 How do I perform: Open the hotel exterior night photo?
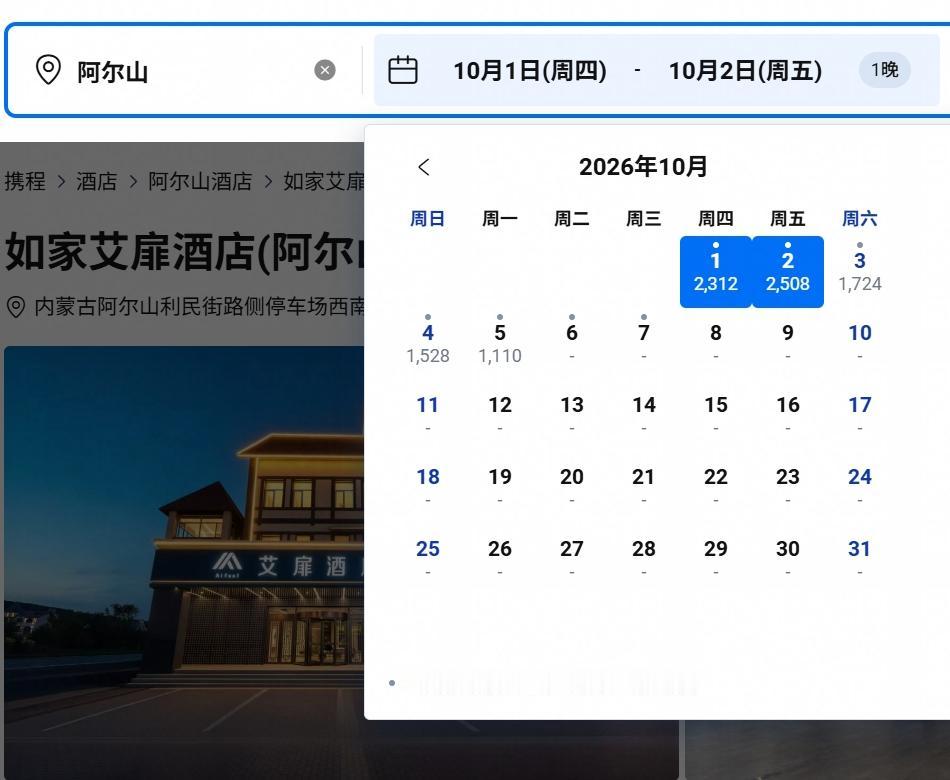(184, 562)
